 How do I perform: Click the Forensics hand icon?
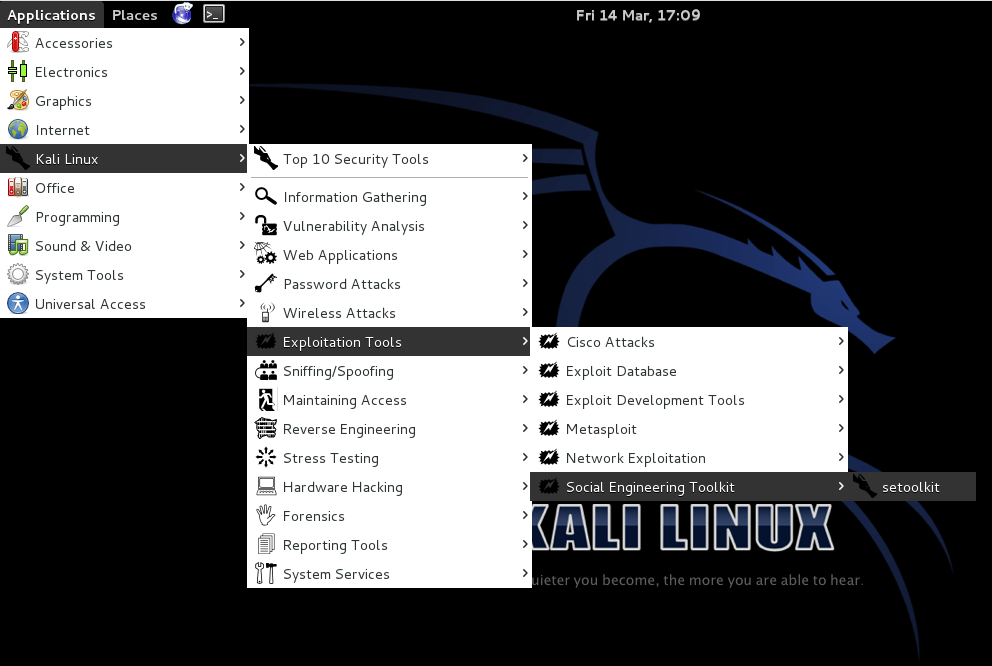[x=266, y=516]
